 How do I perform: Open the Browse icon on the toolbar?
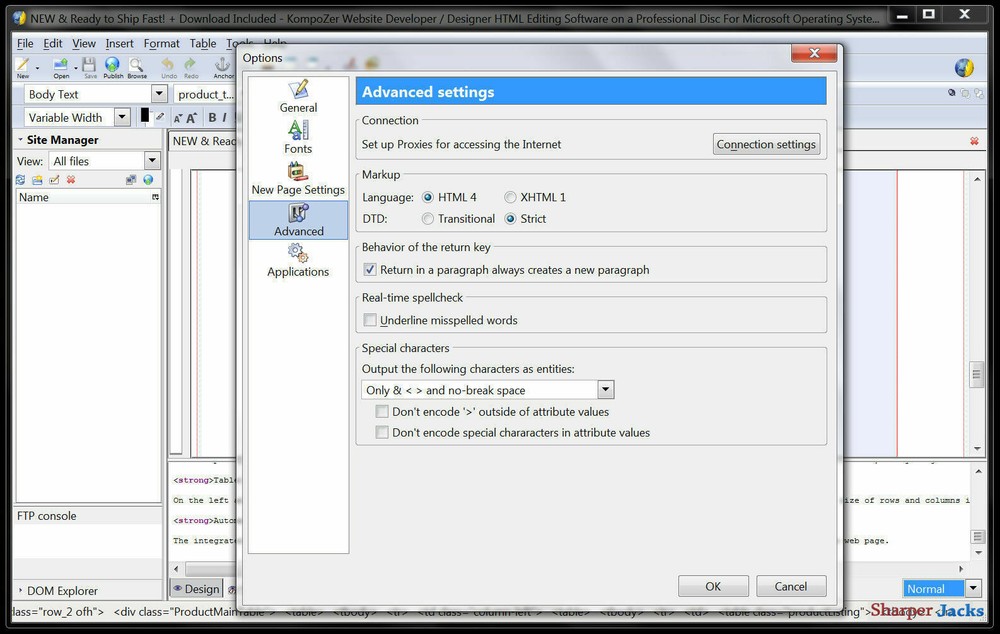(x=137, y=66)
